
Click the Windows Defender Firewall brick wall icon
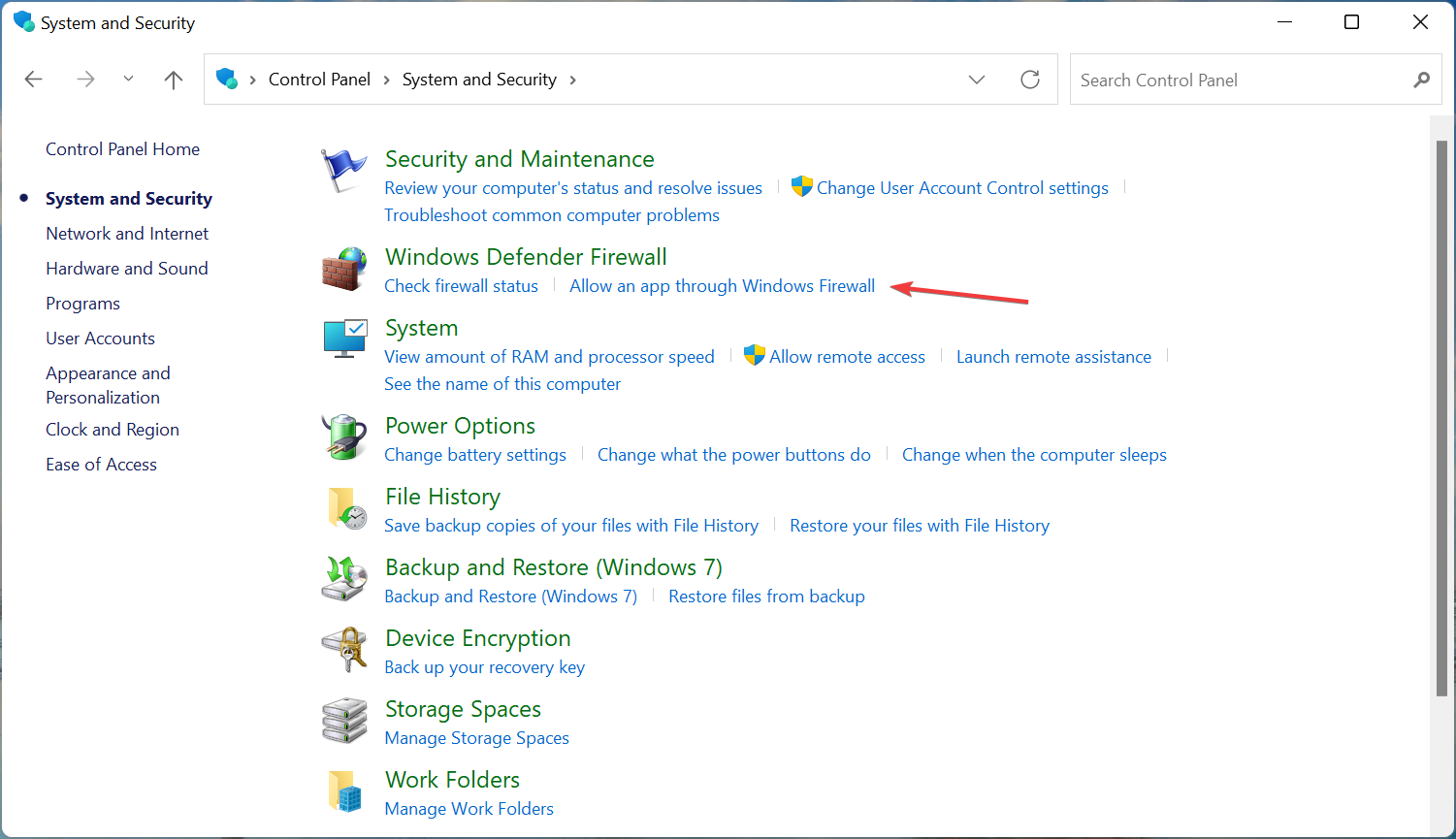point(344,269)
